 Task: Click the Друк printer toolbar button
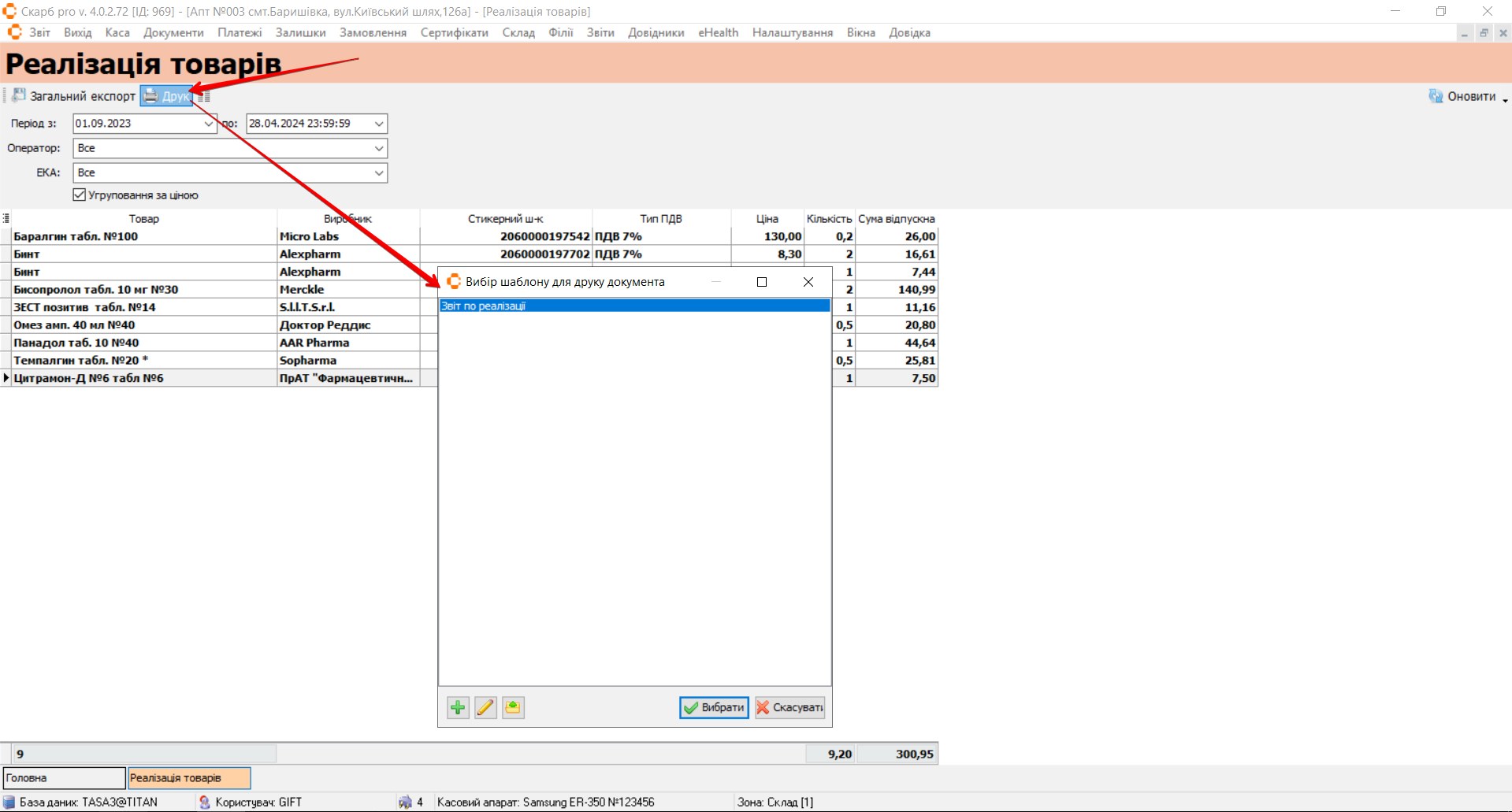click(x=166, y=96)
